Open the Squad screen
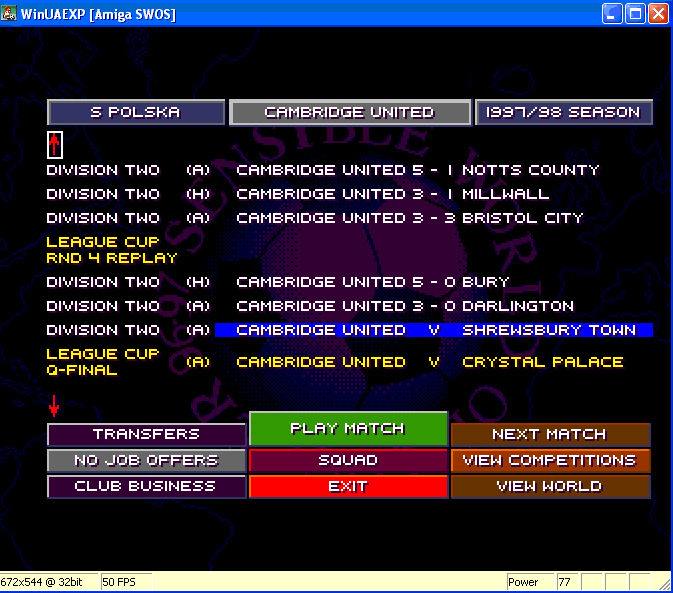Image resolution: width=673 pixels, height=593 pixels. (x=348, y=461)
